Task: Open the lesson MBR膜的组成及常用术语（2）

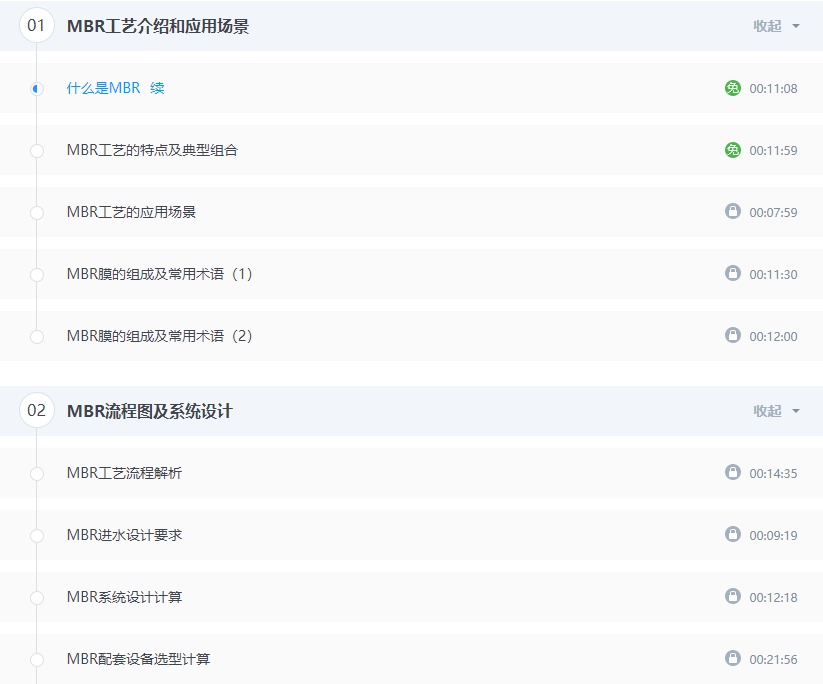Action: [160, 336]
